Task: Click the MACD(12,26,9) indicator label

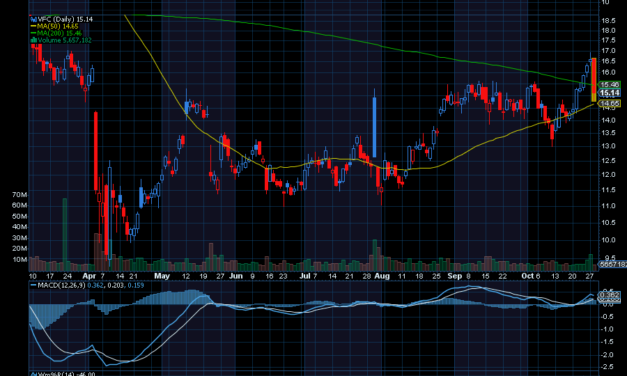Action: pyautogui.click(x=61, y=286)
